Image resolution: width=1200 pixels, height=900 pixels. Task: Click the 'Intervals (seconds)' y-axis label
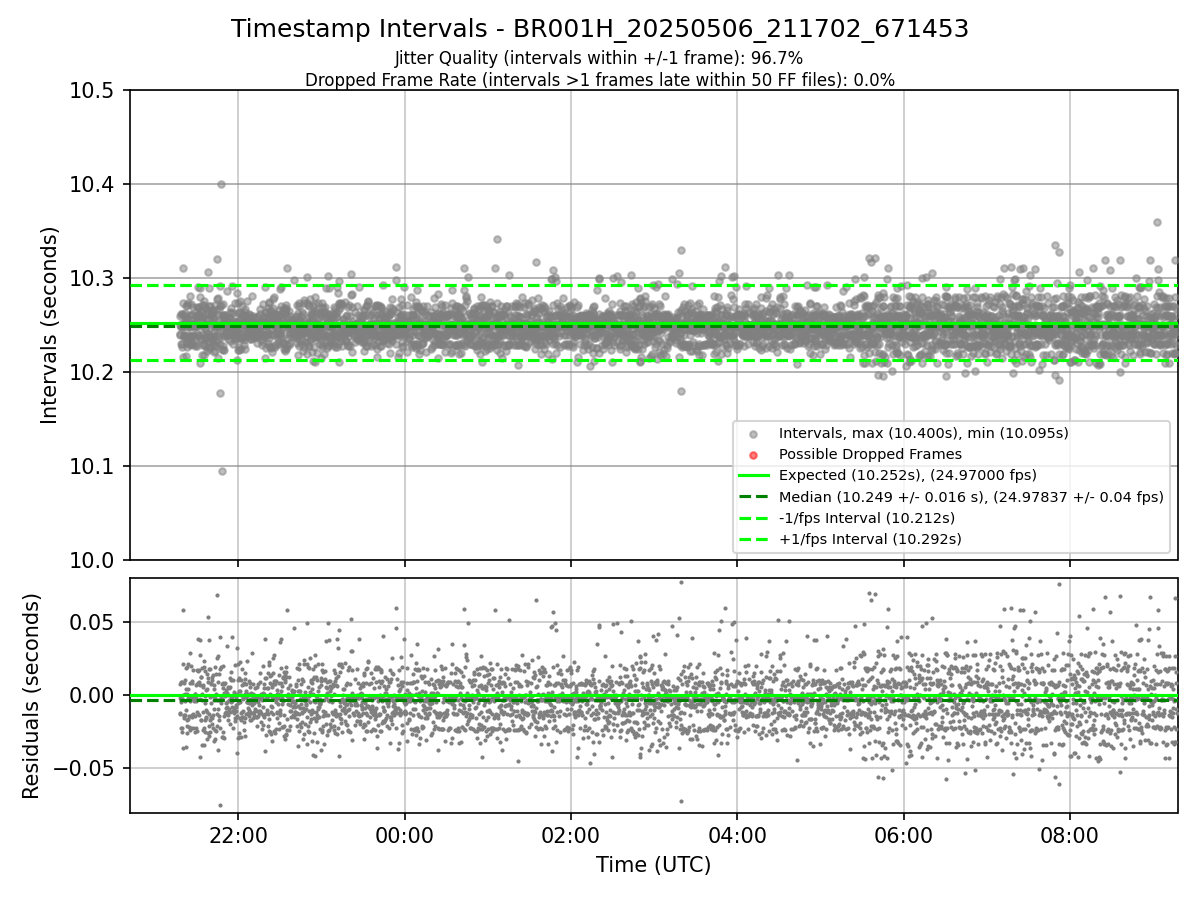point(50,325)
